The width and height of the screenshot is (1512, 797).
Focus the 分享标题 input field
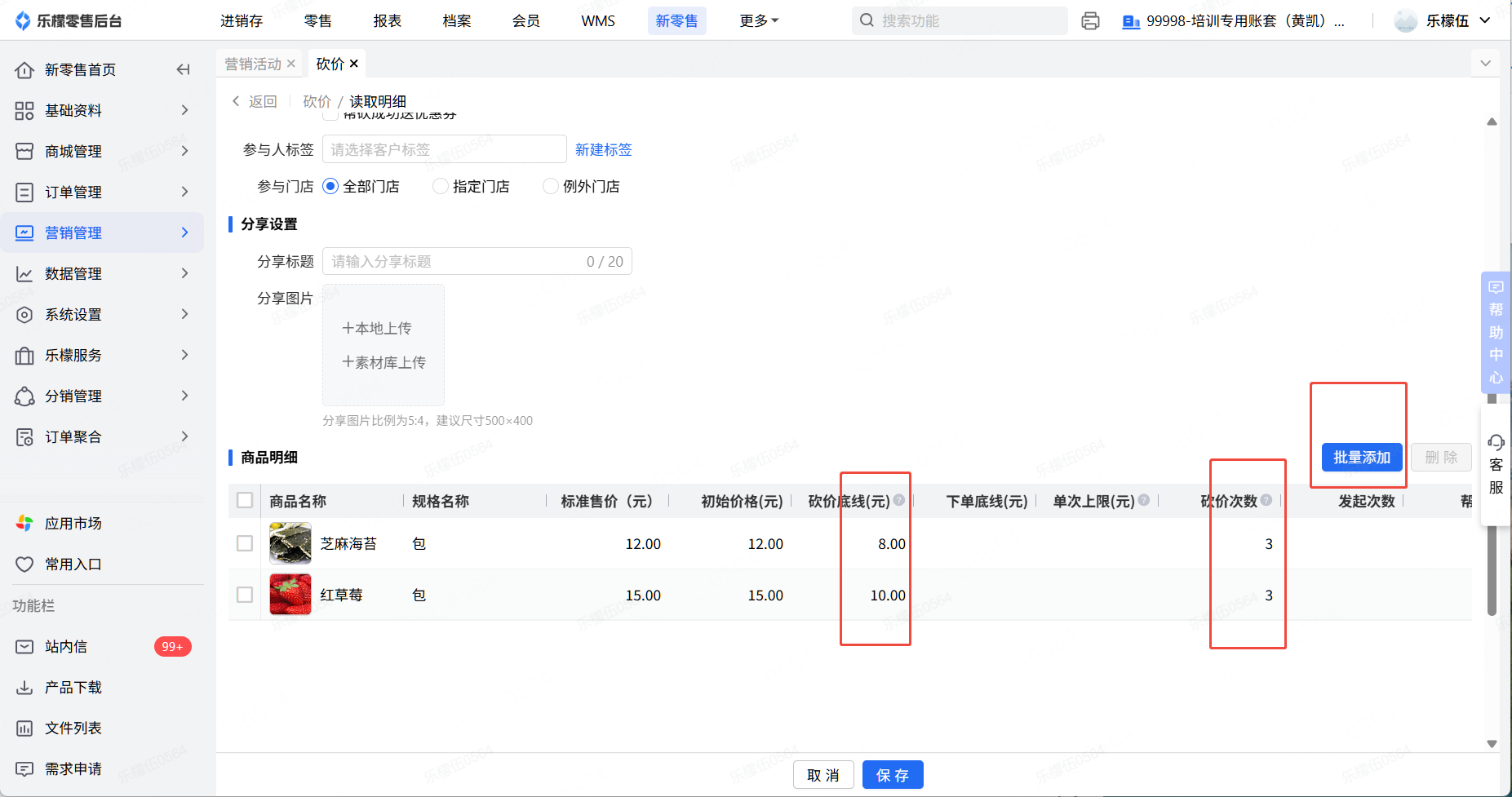(x=477, y=261)
